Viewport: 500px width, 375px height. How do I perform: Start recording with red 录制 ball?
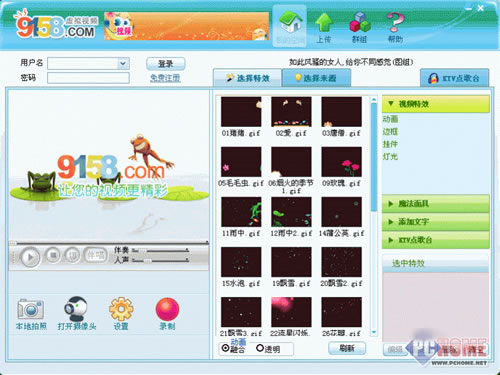pos(167,309)
